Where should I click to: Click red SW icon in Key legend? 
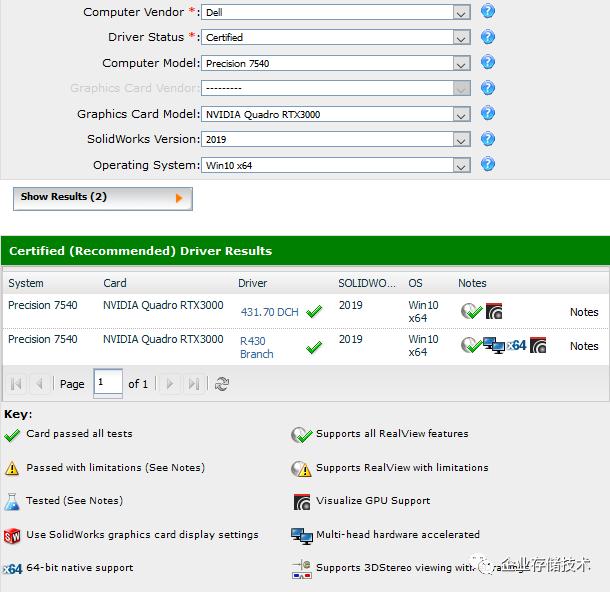click(12, 536)
